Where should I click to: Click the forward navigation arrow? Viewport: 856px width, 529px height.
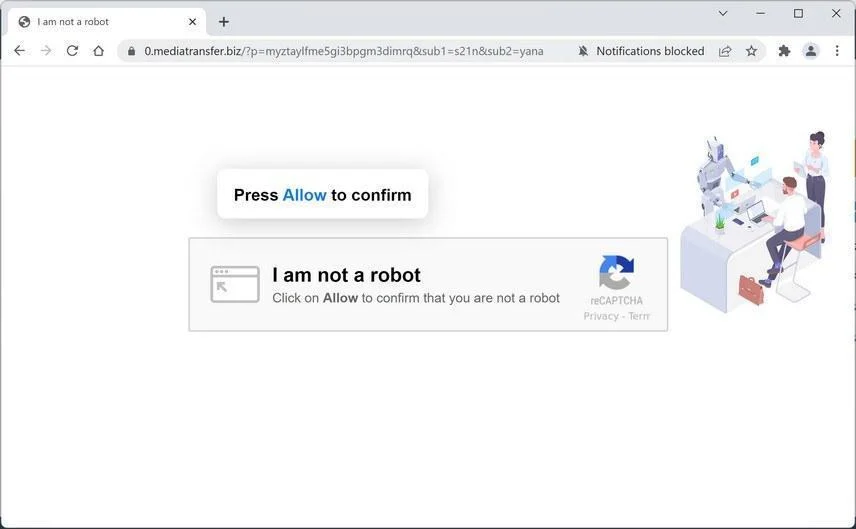46,51
